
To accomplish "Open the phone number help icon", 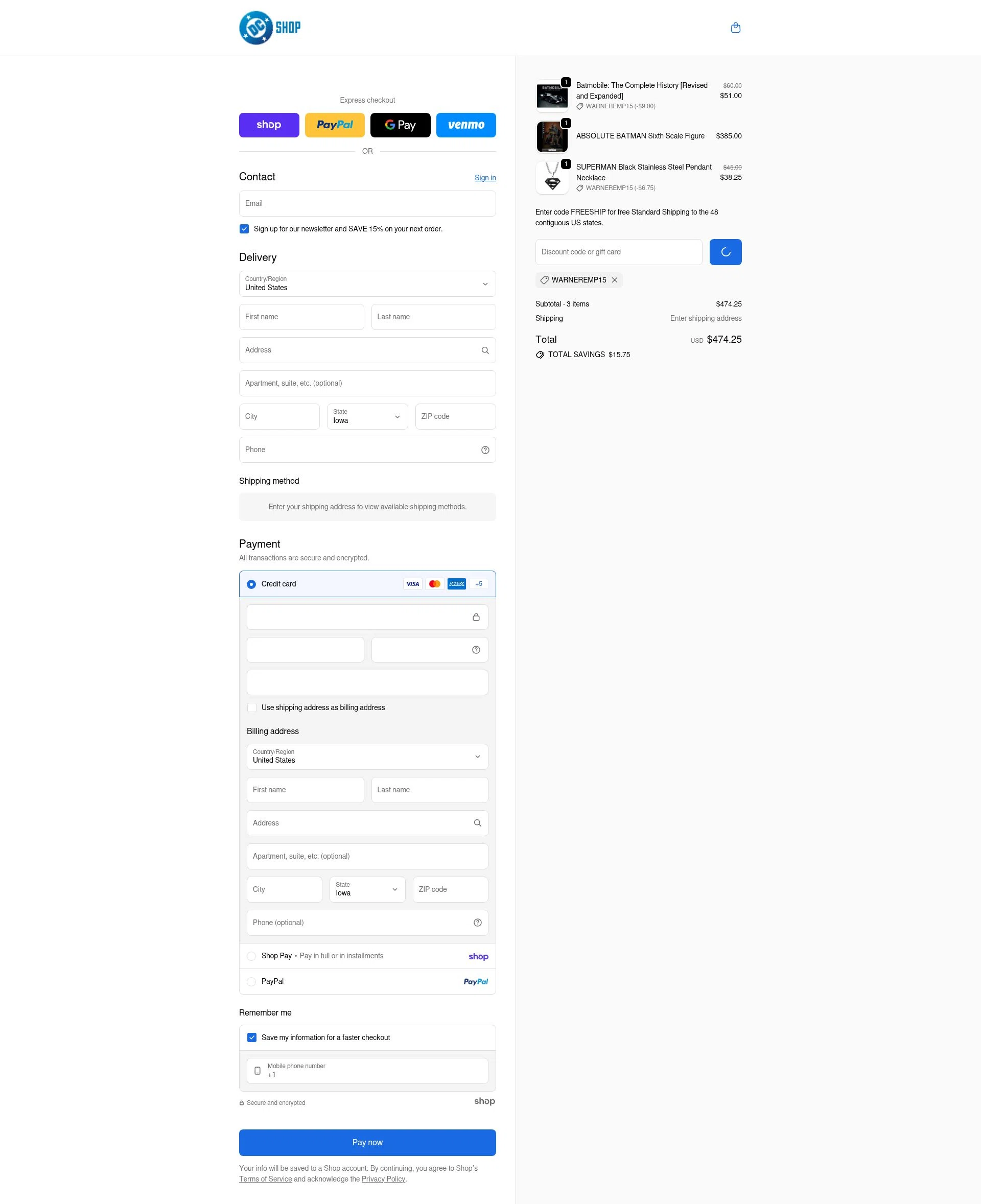I will 485,450.
